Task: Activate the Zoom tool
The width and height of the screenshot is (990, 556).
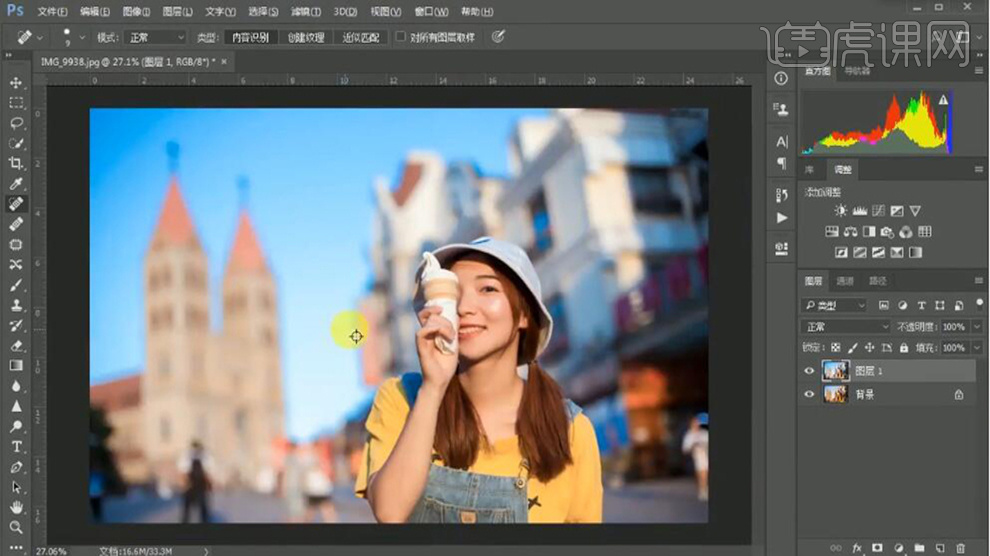Action: 16,527
